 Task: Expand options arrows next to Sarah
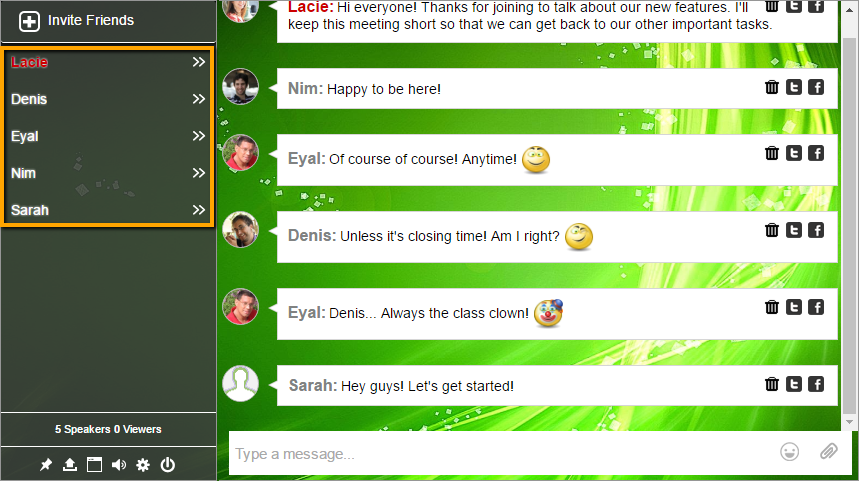(x=199, y=210)
